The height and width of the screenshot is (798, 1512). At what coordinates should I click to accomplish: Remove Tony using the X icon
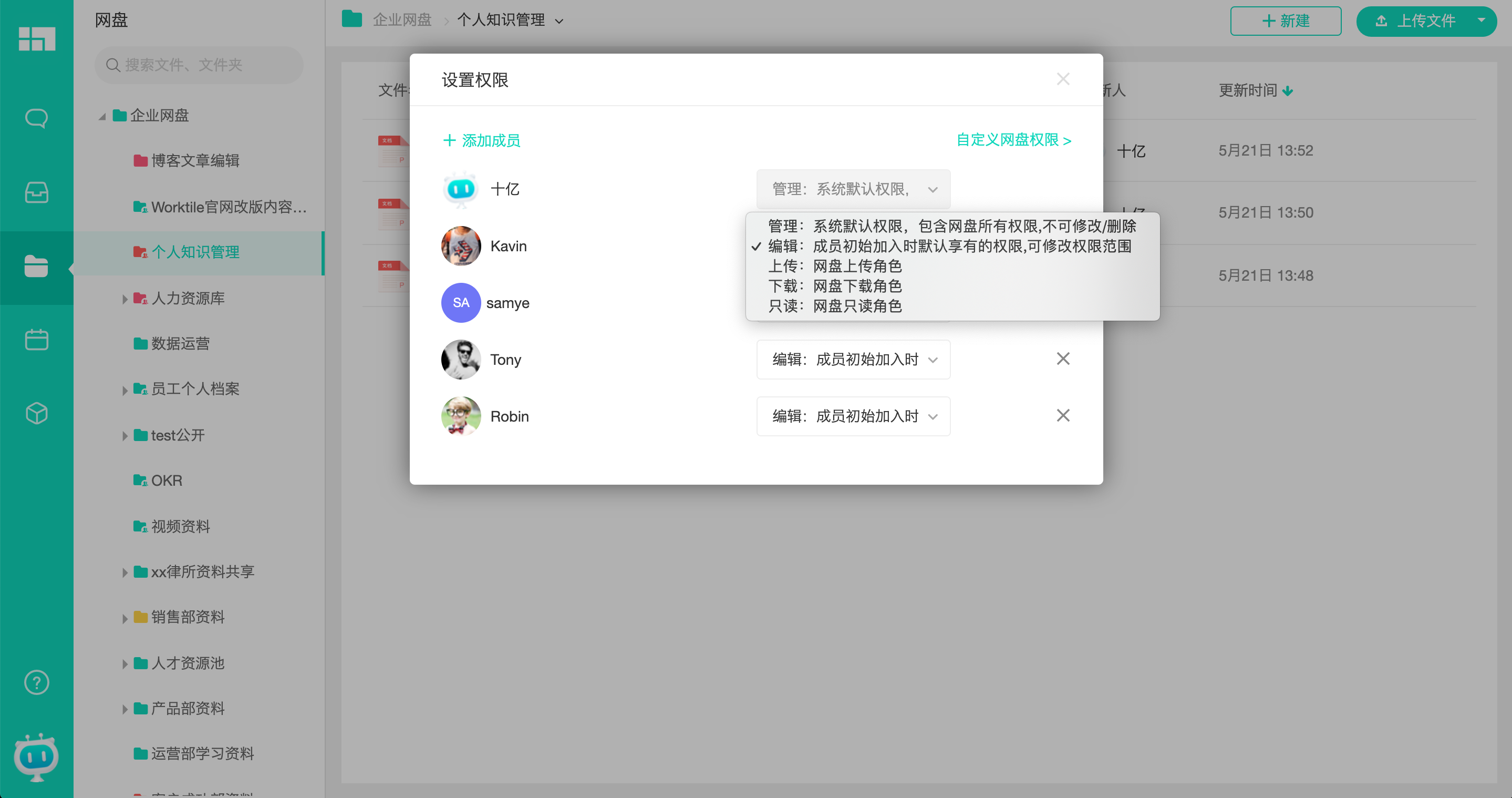point(1062,358)
